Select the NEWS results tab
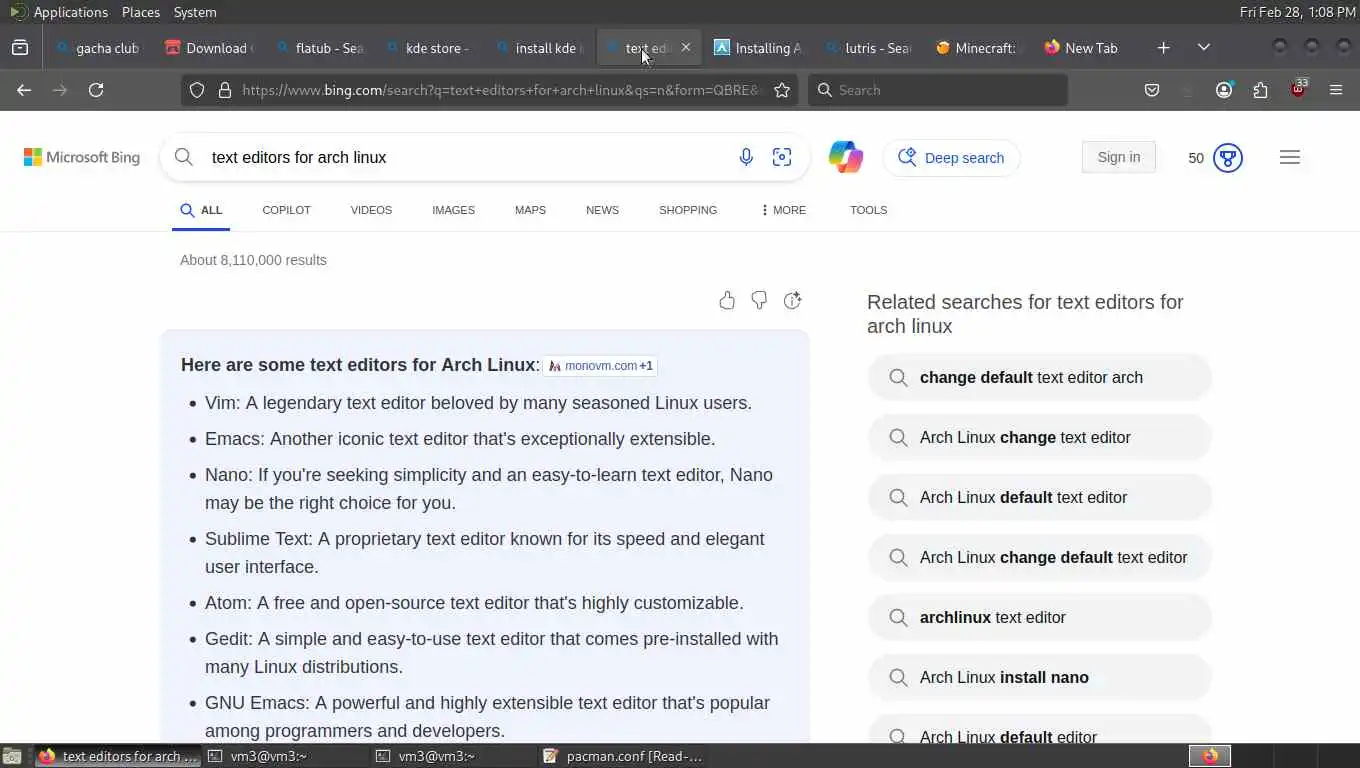The image size is (1360, 768). coord(602,210)
